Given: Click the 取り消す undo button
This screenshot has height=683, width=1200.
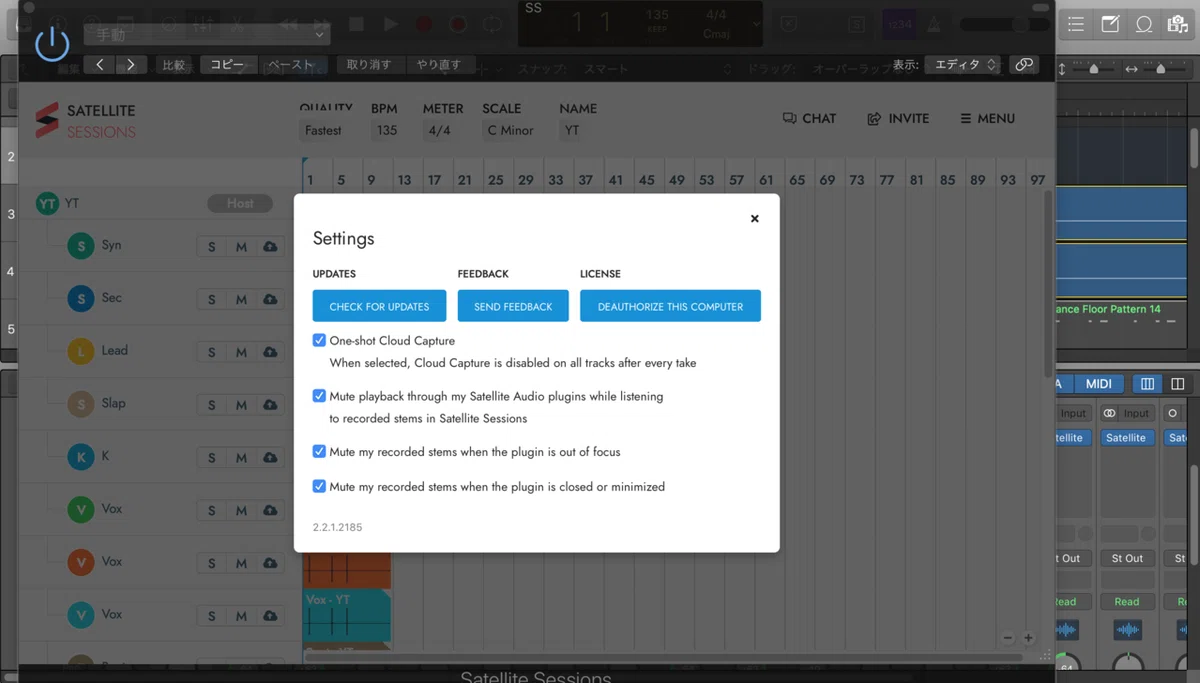Looking at the screenshot, I should click(x=369, y=64).
